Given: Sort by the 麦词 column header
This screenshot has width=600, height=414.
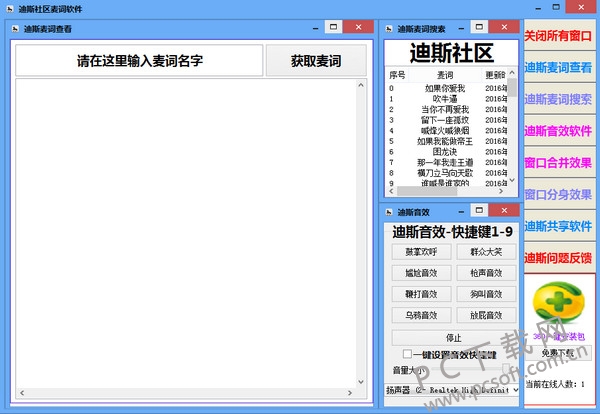Looking at the screenshot, I should point(445,75).
